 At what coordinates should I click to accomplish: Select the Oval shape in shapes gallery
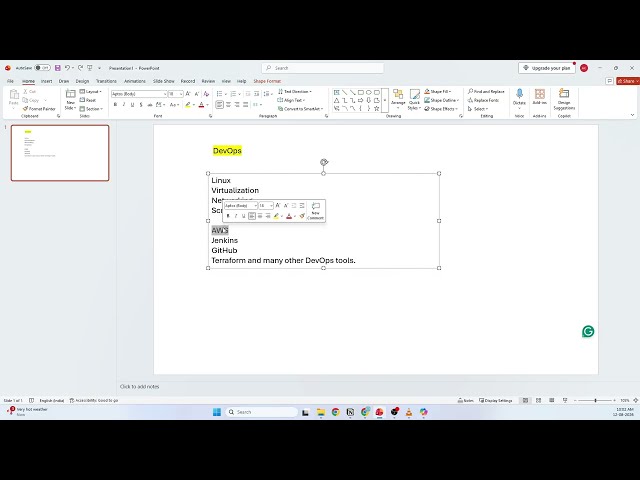pyautogui.click(x=369, y=92)
